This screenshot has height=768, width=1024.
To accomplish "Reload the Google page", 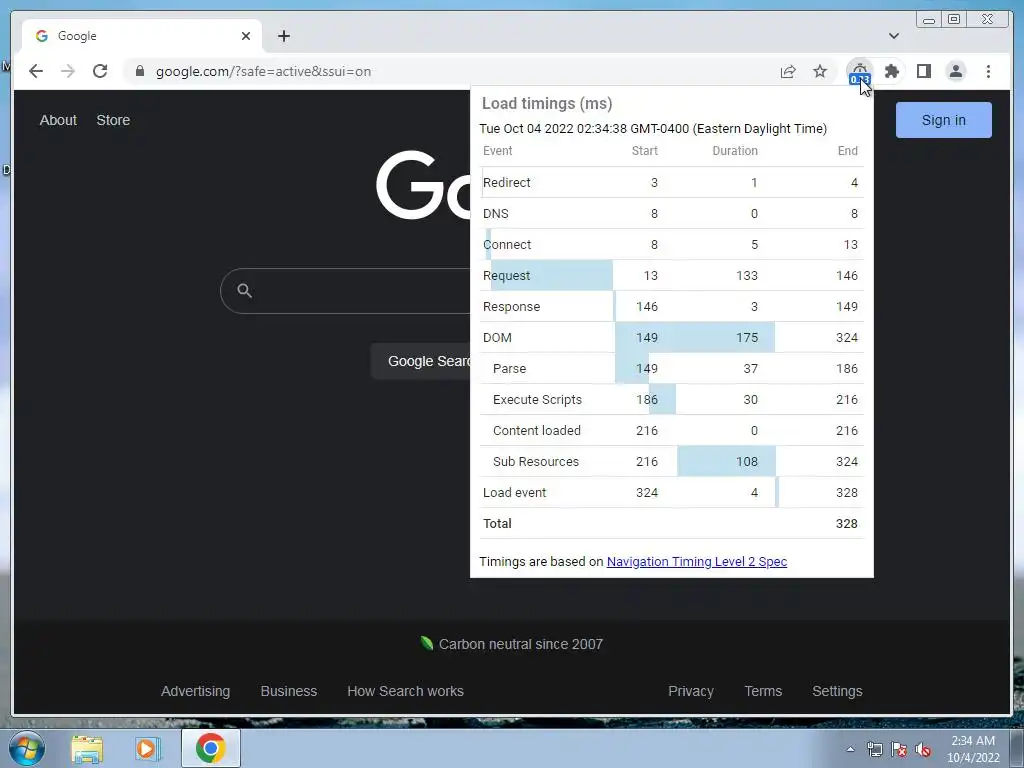I will click(x=100, y=71).
